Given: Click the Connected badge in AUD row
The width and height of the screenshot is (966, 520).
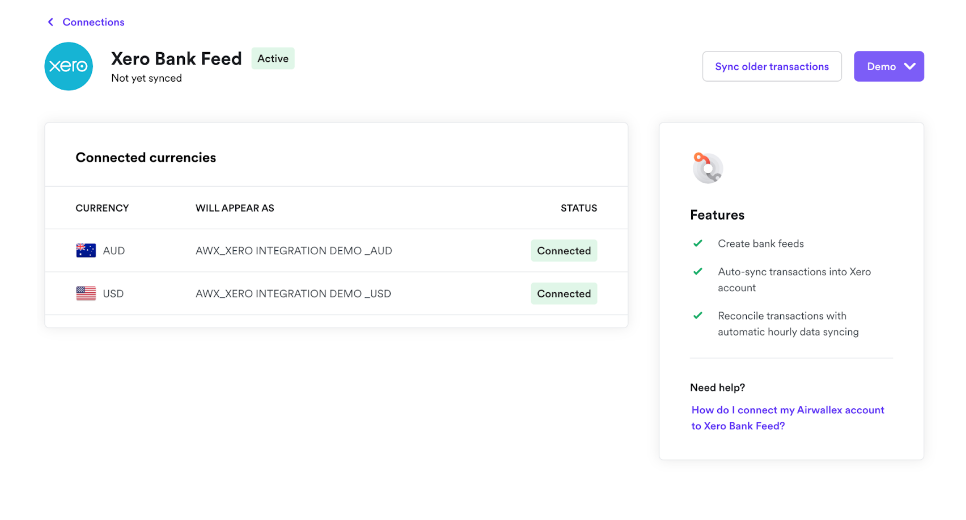Looking at the screenshot, I should (564, 251).
